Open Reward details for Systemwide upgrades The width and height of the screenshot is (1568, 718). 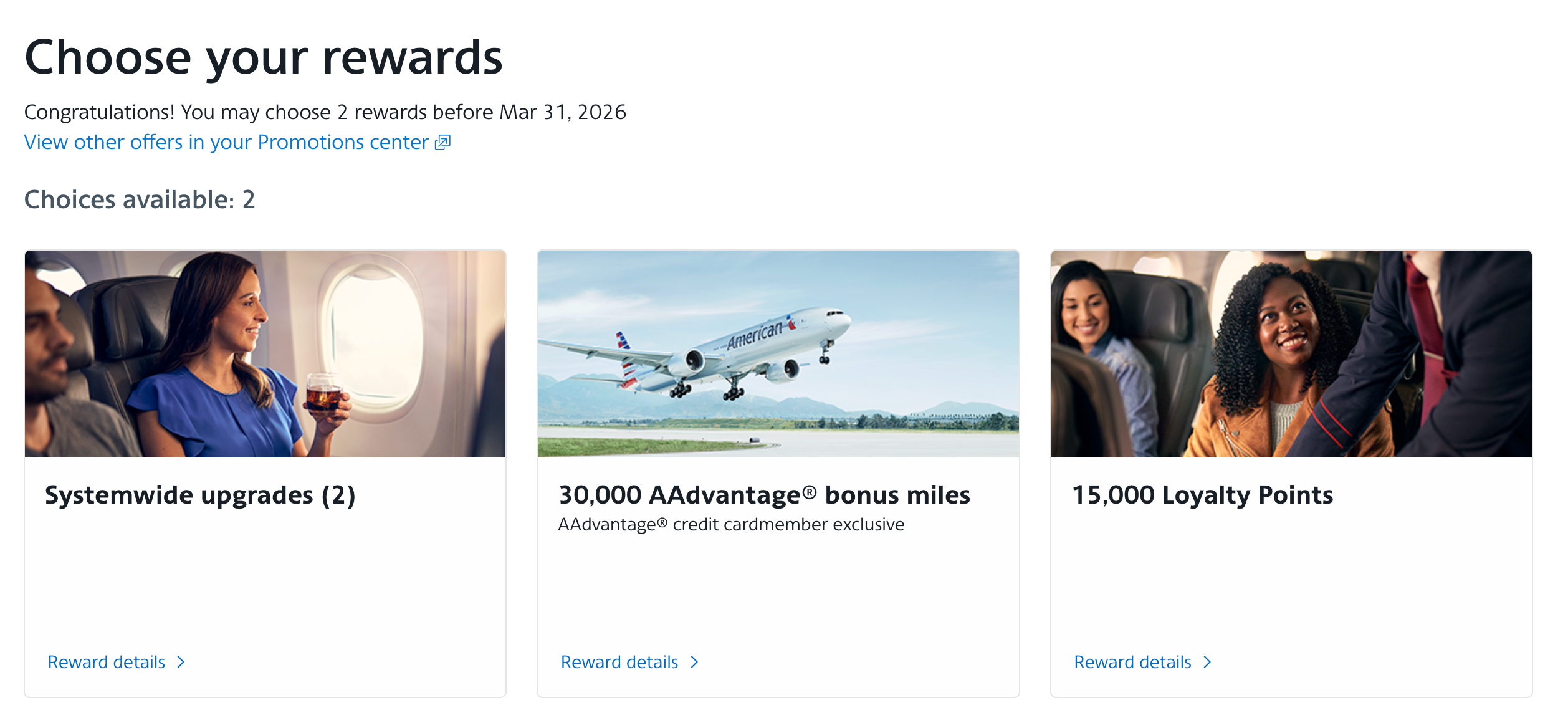(x=107, y=662)
